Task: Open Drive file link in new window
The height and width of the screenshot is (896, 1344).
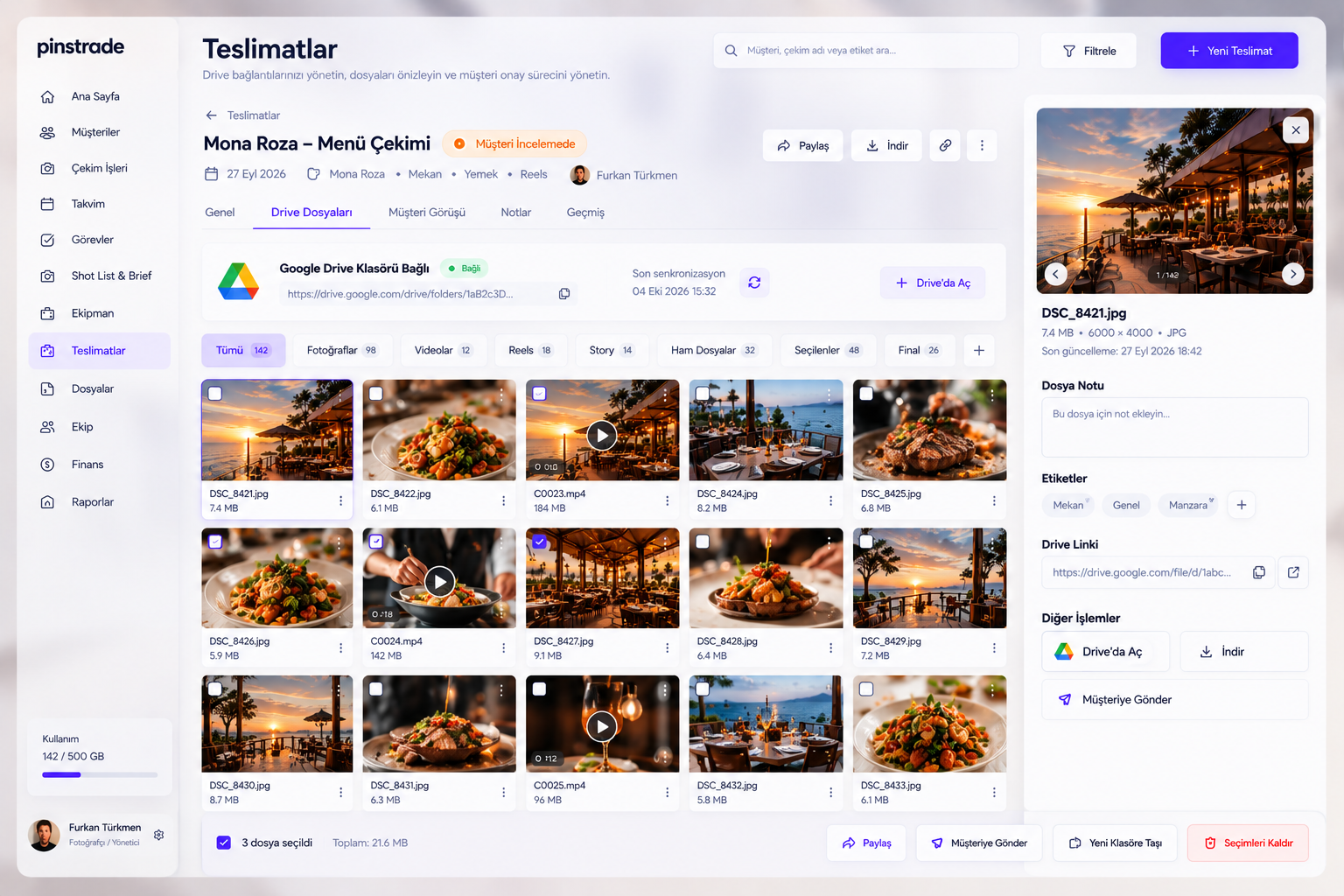Action: click(1293, 572)
